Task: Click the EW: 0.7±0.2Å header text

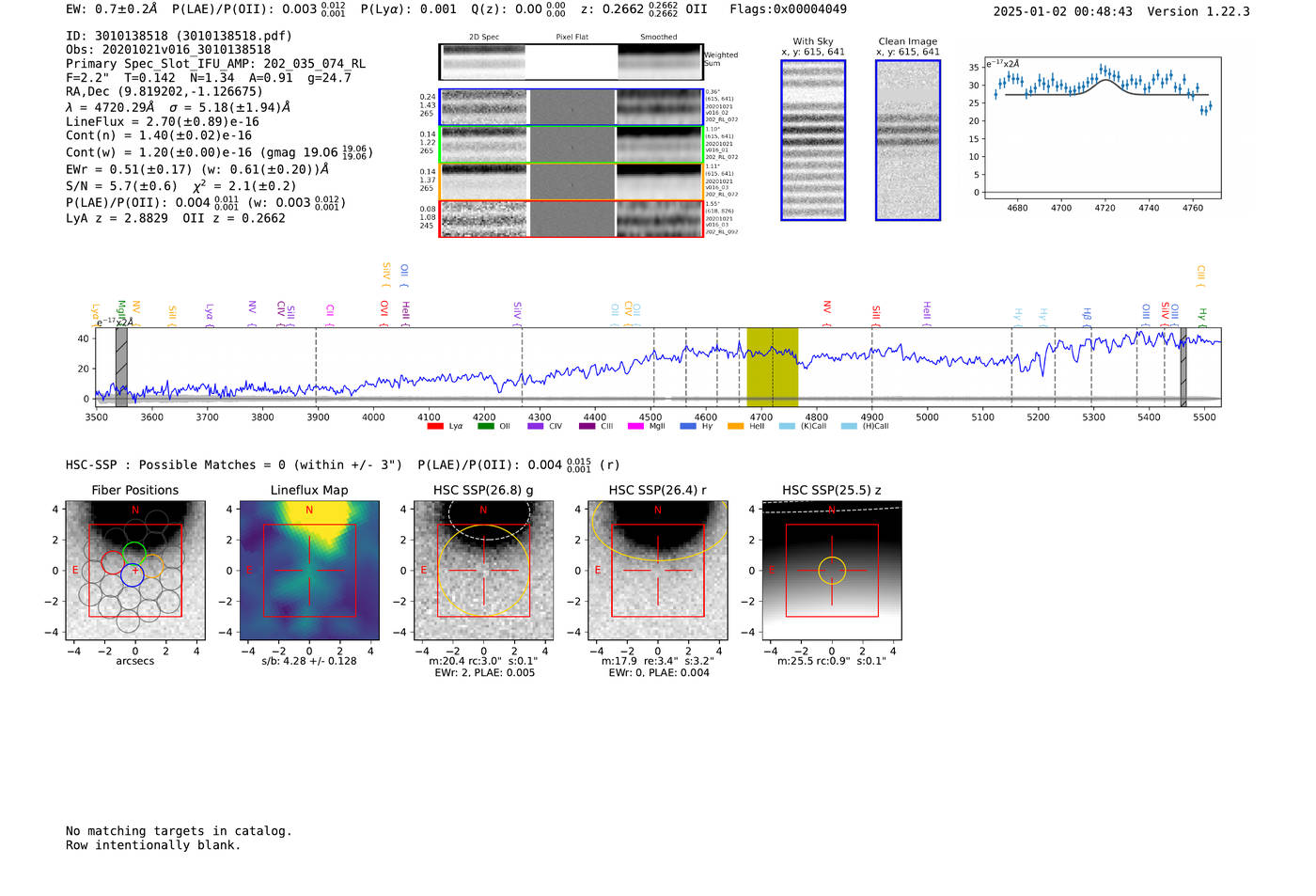Action: click(112, 9)
